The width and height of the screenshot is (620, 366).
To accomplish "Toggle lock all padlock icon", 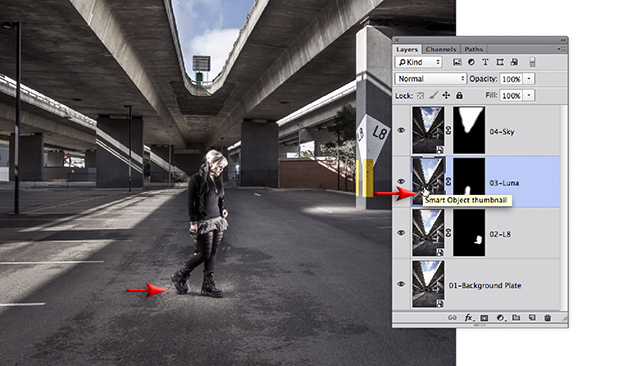I will click(459, 96).
